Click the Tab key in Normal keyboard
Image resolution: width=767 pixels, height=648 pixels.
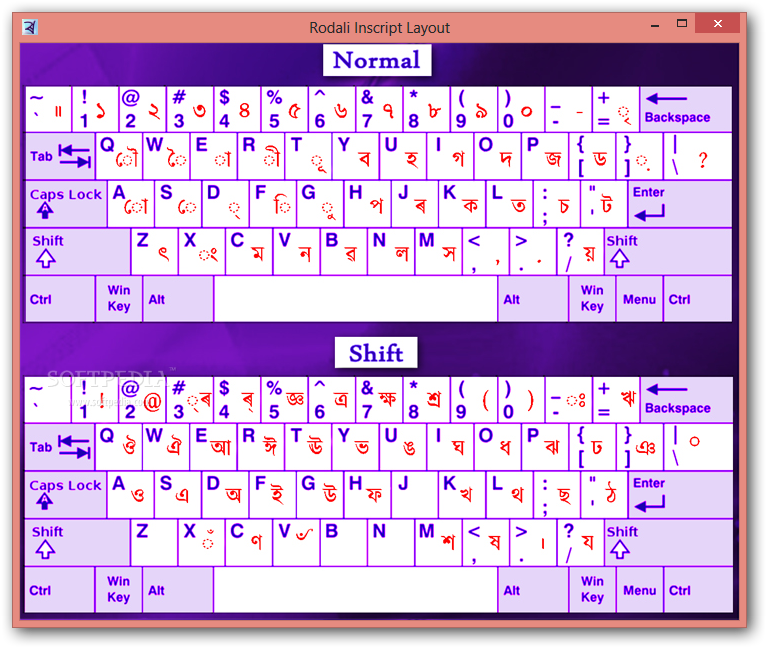[x=60, y=156]
